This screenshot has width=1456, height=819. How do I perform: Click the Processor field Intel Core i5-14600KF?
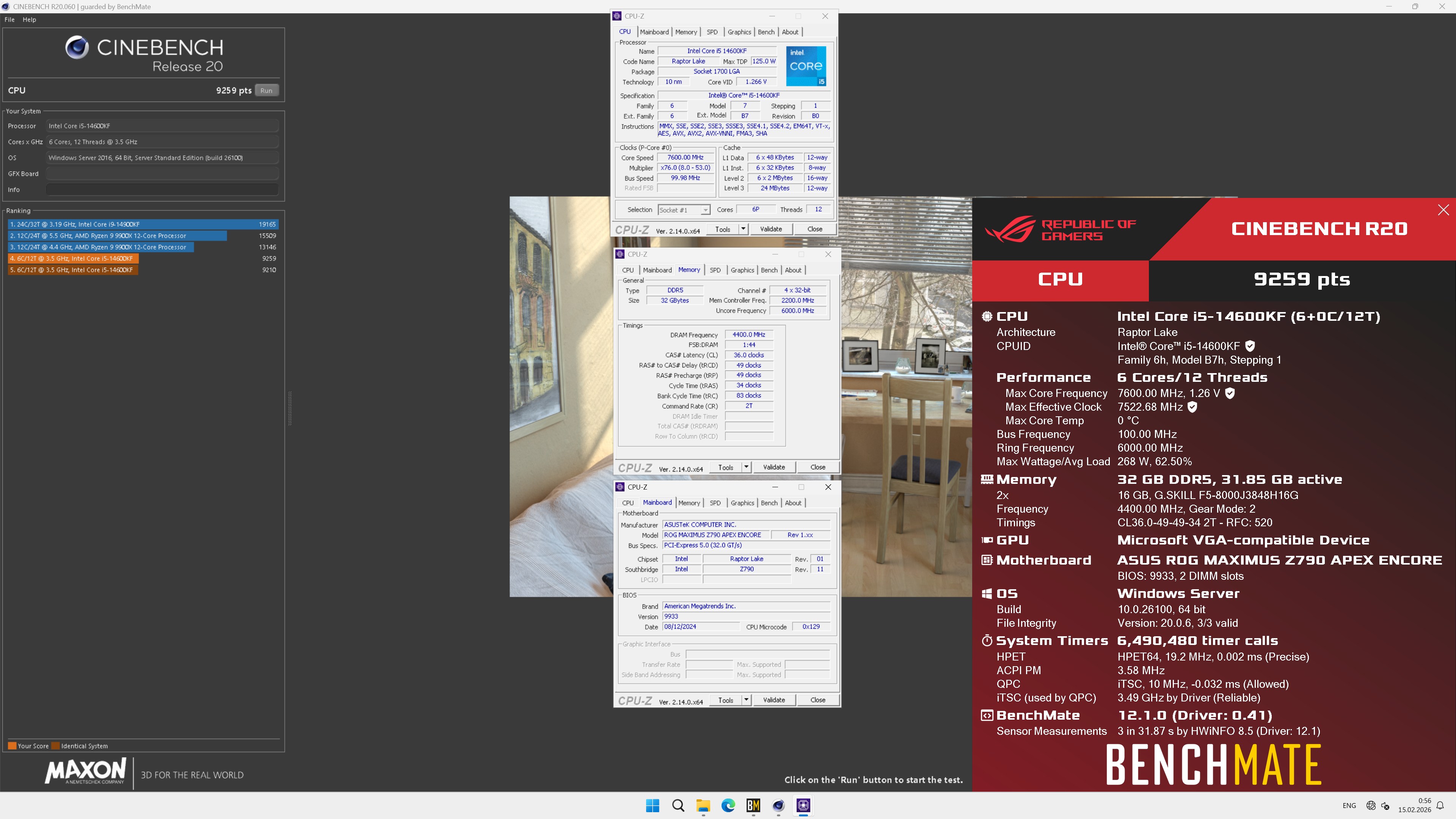point(162,126)
